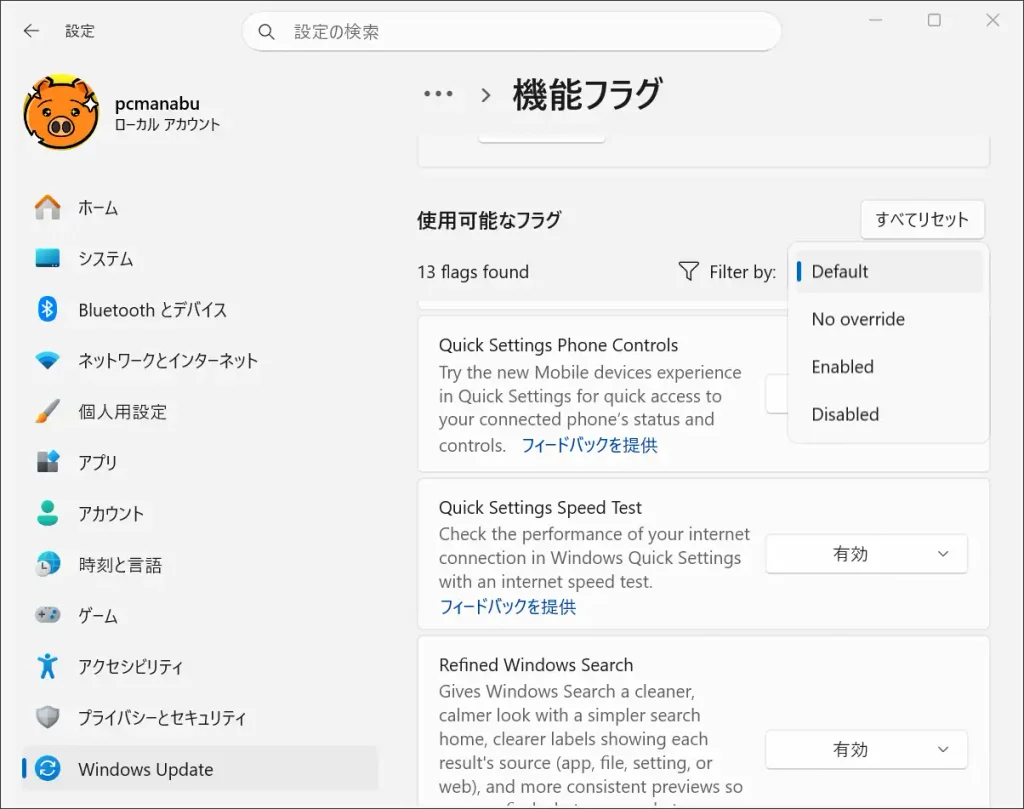Screen dimensions: 1024x809
Task: Click the pcmanabu account name
Action: tap(157, 103)
